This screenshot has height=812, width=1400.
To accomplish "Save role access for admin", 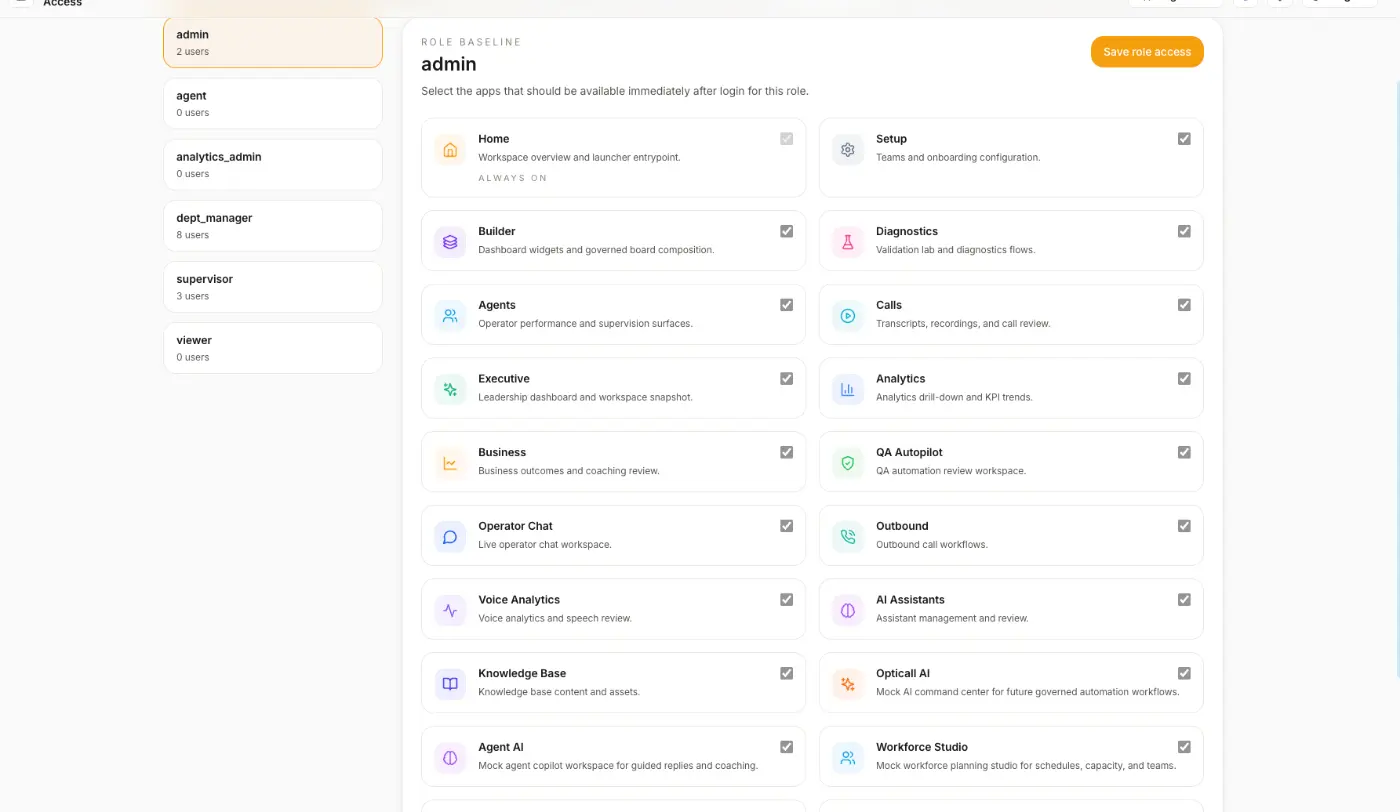I will (x=1147, y=52).
